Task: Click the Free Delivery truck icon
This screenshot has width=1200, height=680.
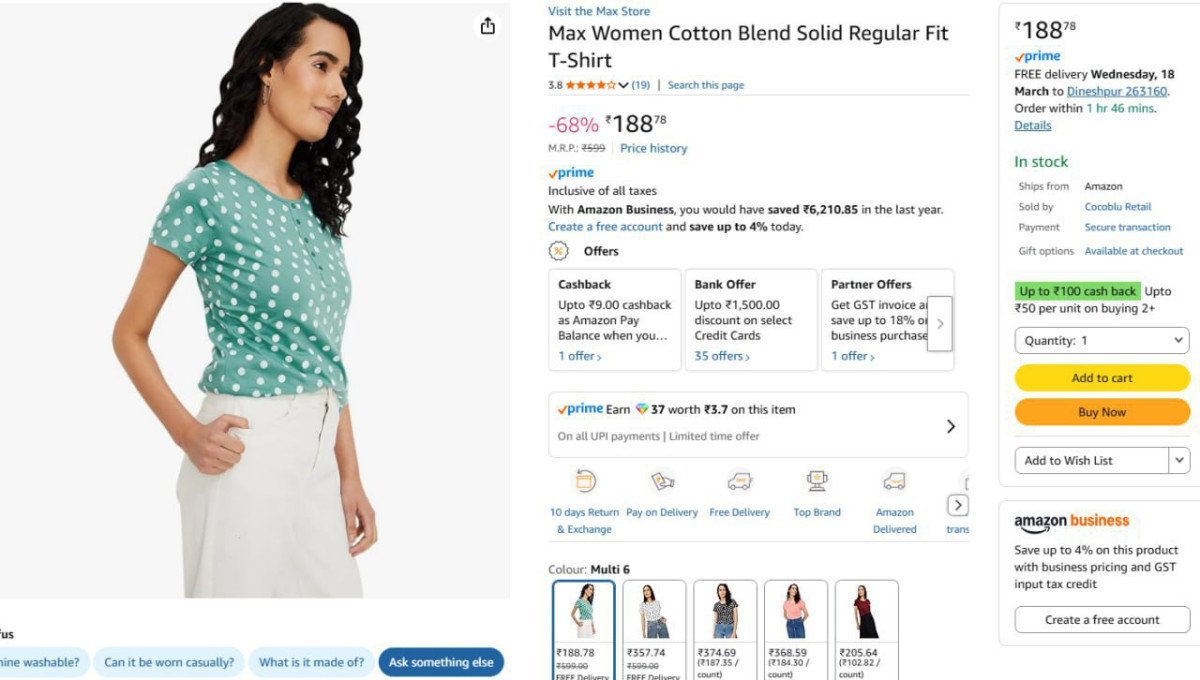Action: tap(739, 481)
